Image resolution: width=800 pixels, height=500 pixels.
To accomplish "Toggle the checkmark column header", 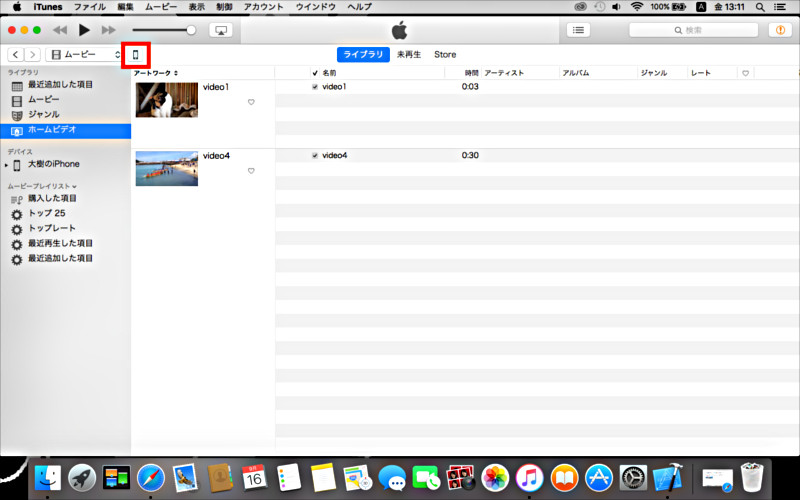I will point(315,73).
